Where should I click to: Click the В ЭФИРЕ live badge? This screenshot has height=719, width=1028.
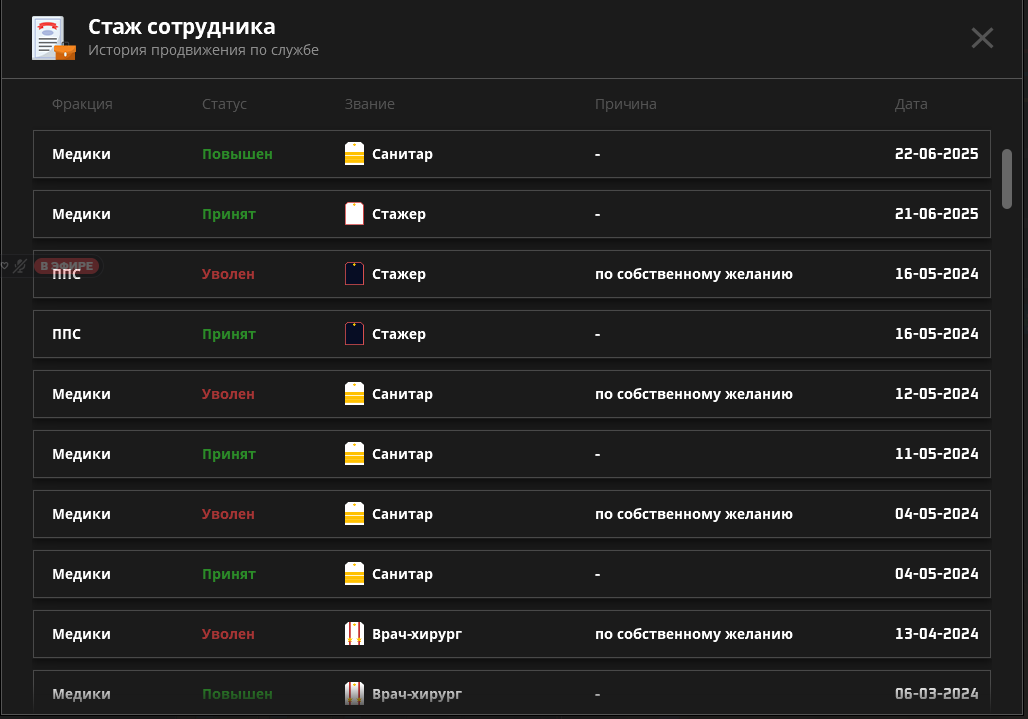(x=67, y=266)
